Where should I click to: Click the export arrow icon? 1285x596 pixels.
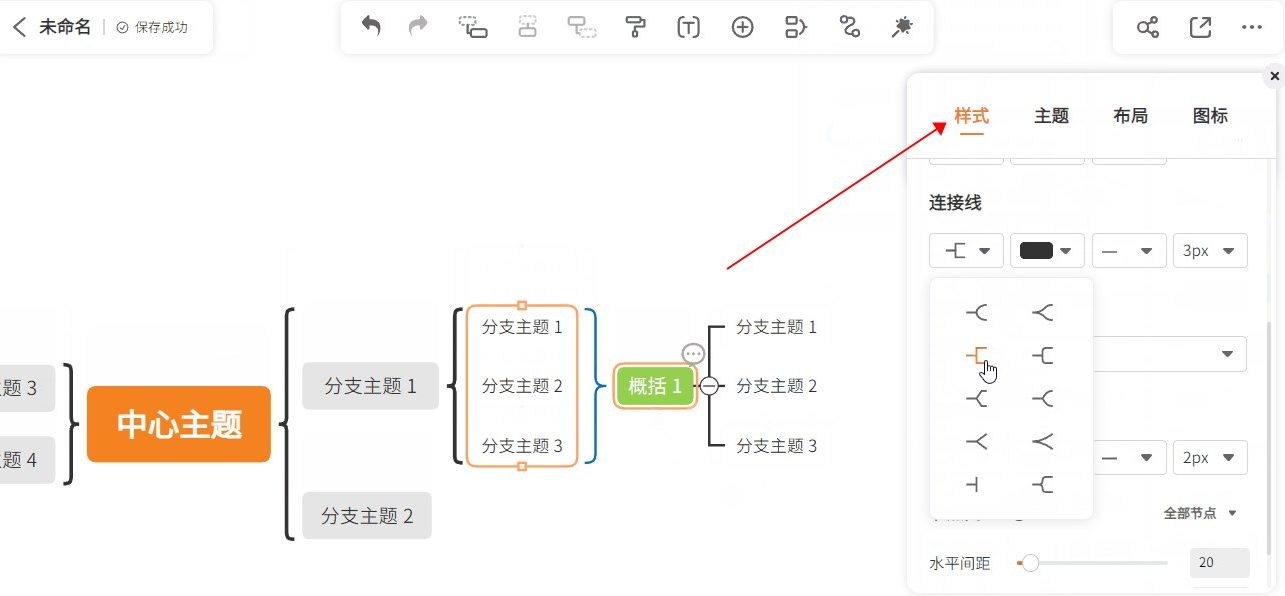point(1200,27)
